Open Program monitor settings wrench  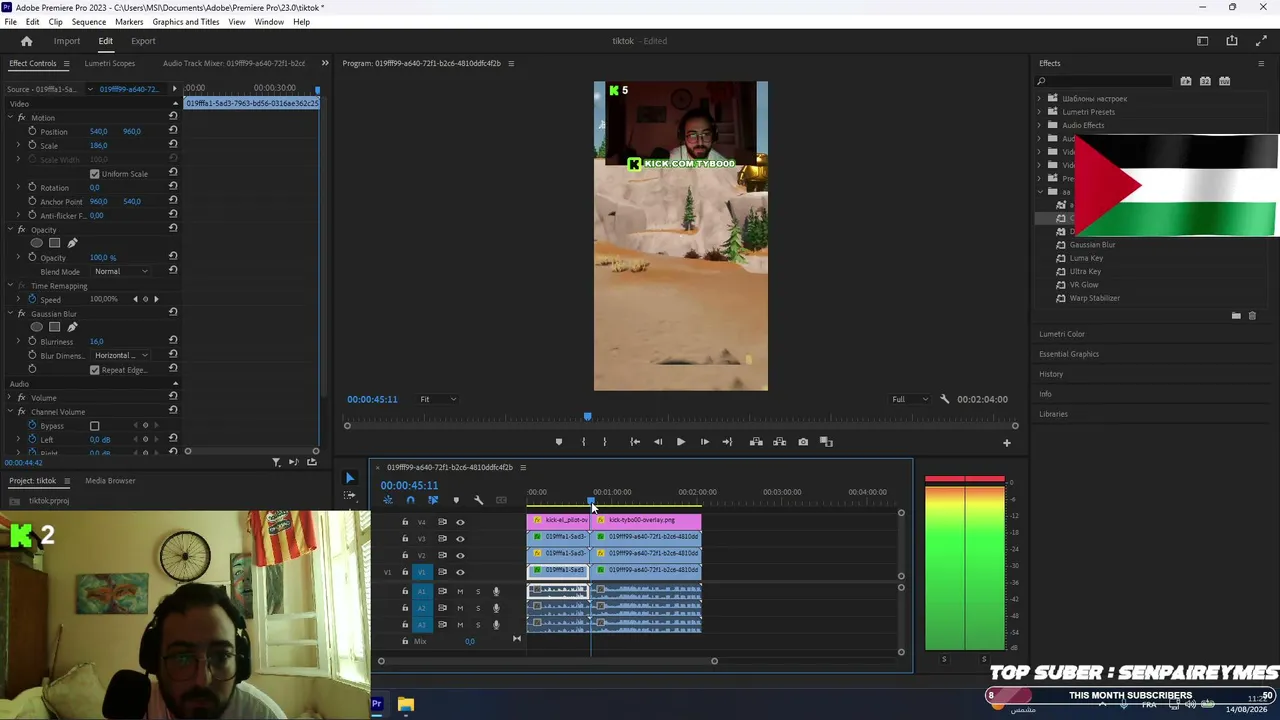[945, 399]
